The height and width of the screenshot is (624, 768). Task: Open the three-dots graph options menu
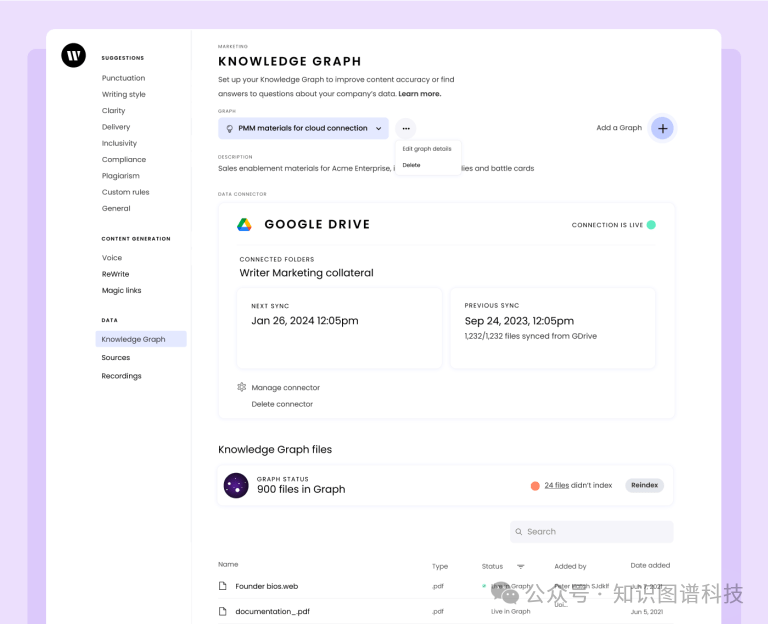406,128
